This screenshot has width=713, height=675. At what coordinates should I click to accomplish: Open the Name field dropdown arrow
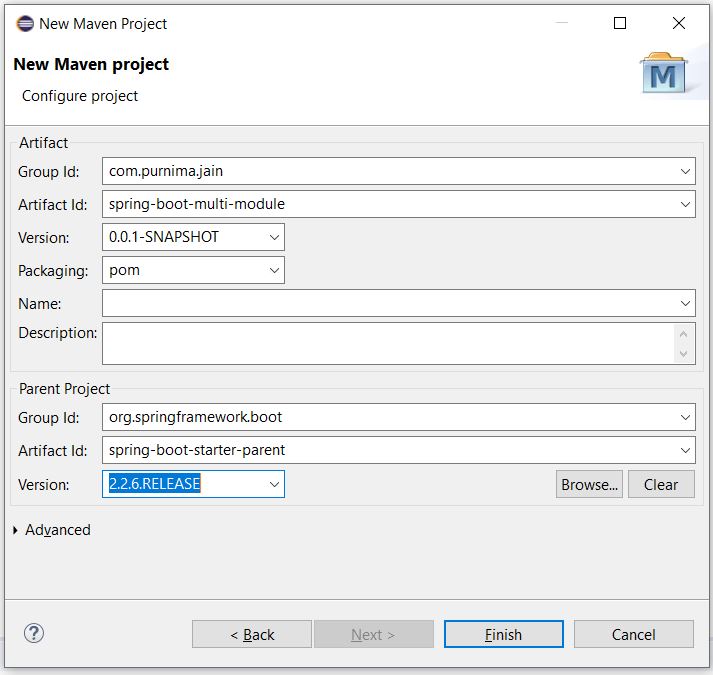click(x=685, y=303)
